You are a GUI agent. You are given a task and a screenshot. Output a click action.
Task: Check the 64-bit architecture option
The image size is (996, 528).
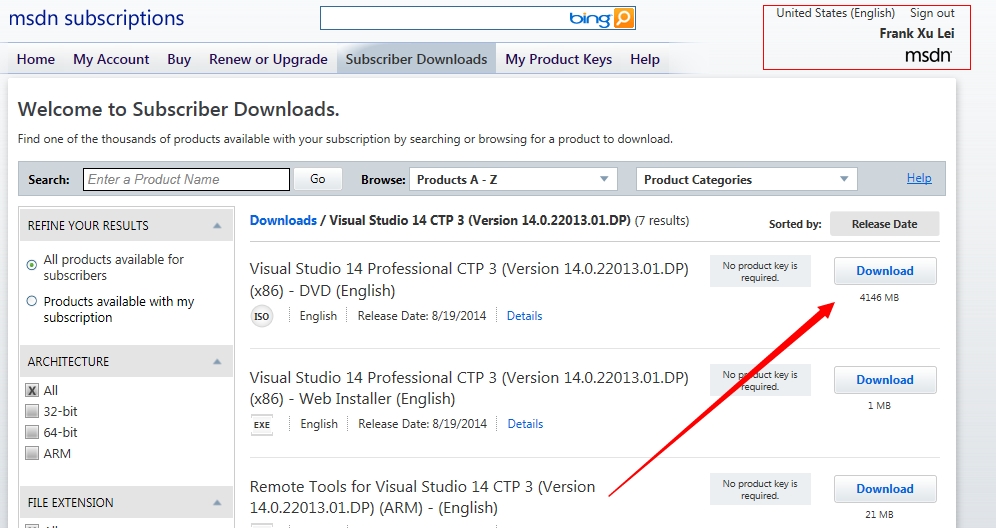click(x=32, y=432)
